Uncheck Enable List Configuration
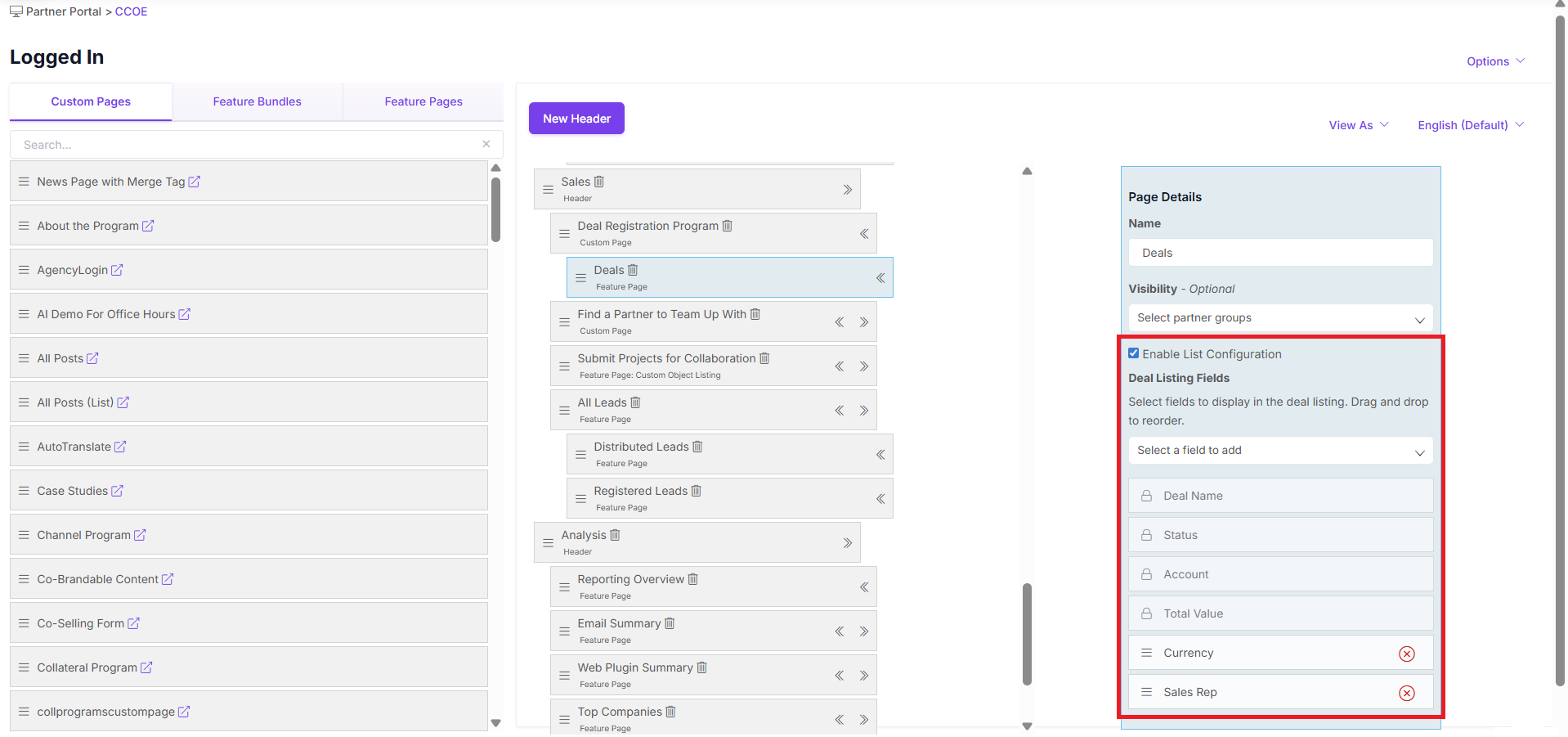 point(1133,353)
